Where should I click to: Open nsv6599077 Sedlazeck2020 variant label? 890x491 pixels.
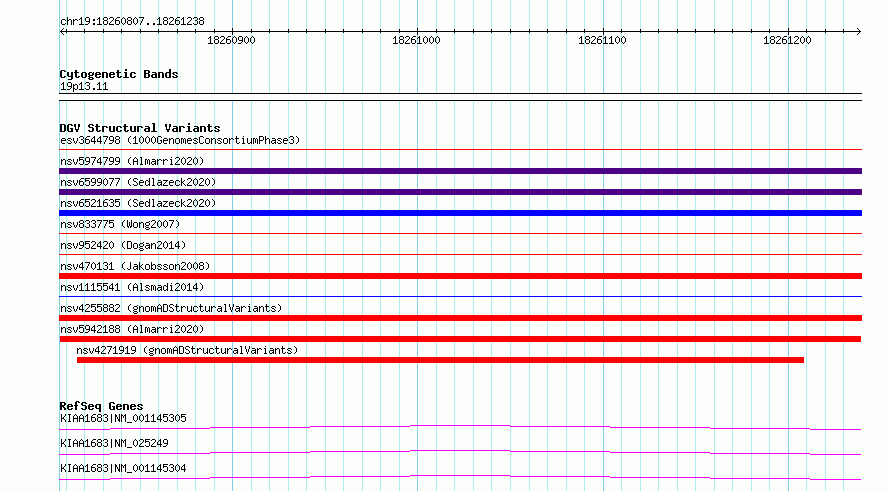coord(138,182)
